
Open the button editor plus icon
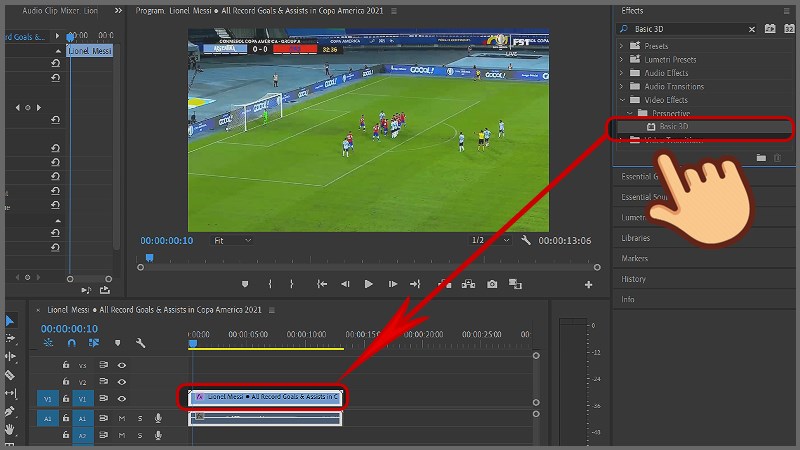pos(588,285)
